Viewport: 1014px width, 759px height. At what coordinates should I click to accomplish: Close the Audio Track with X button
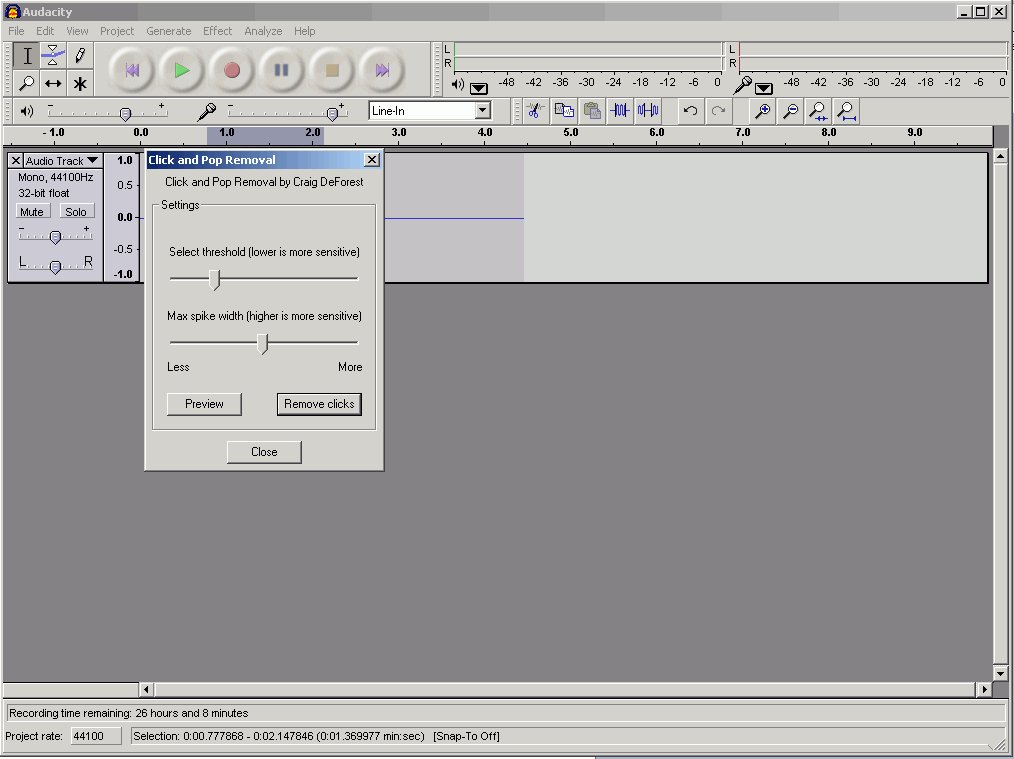16,160
